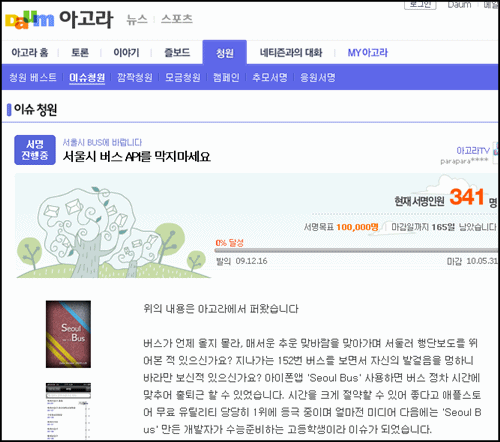The image size is (500, 442).
Task: Open 네티즌과의 대화 tab
Action: (x=291, y=53)
